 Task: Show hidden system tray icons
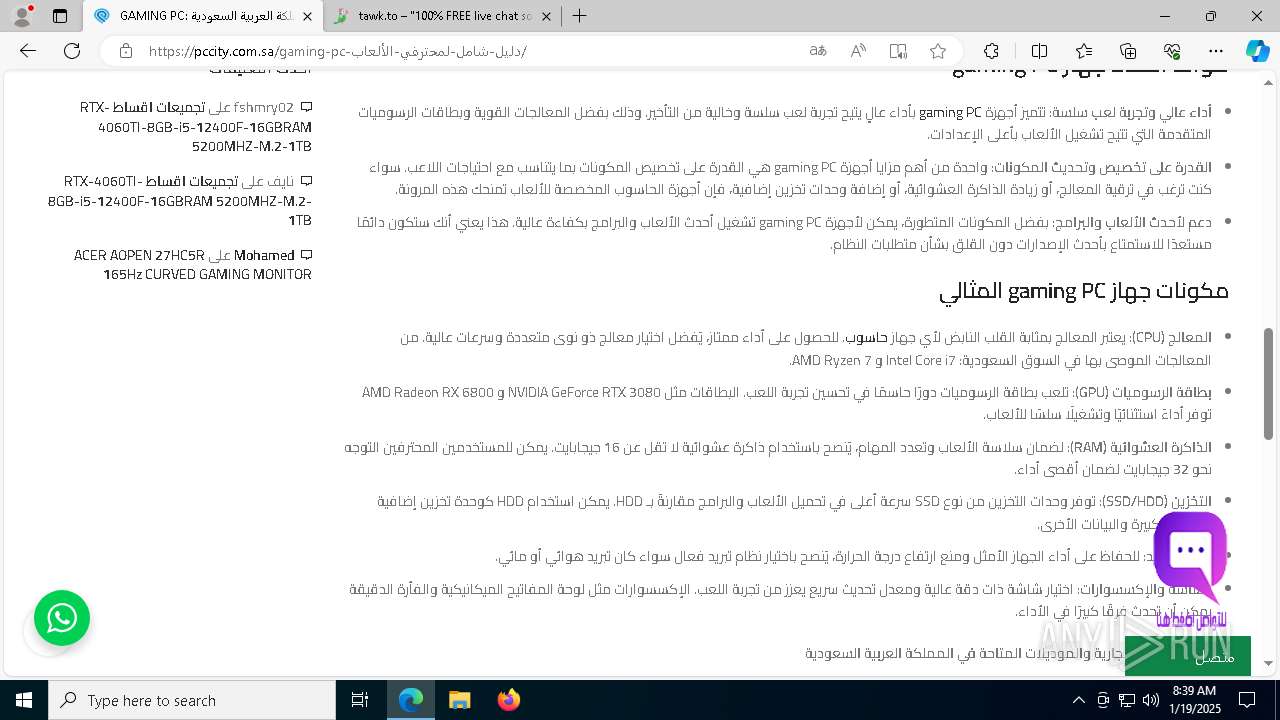click(x=1078, y=700)
